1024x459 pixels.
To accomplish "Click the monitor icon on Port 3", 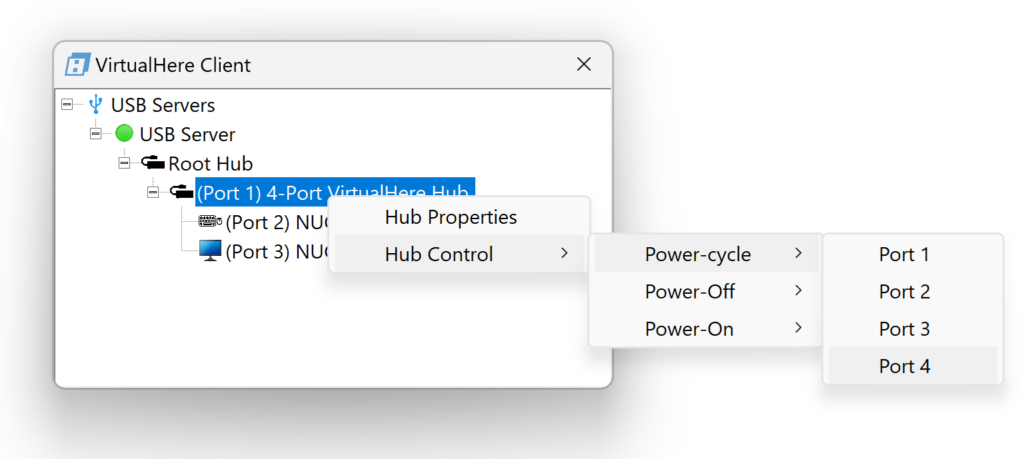I will 210,251.
